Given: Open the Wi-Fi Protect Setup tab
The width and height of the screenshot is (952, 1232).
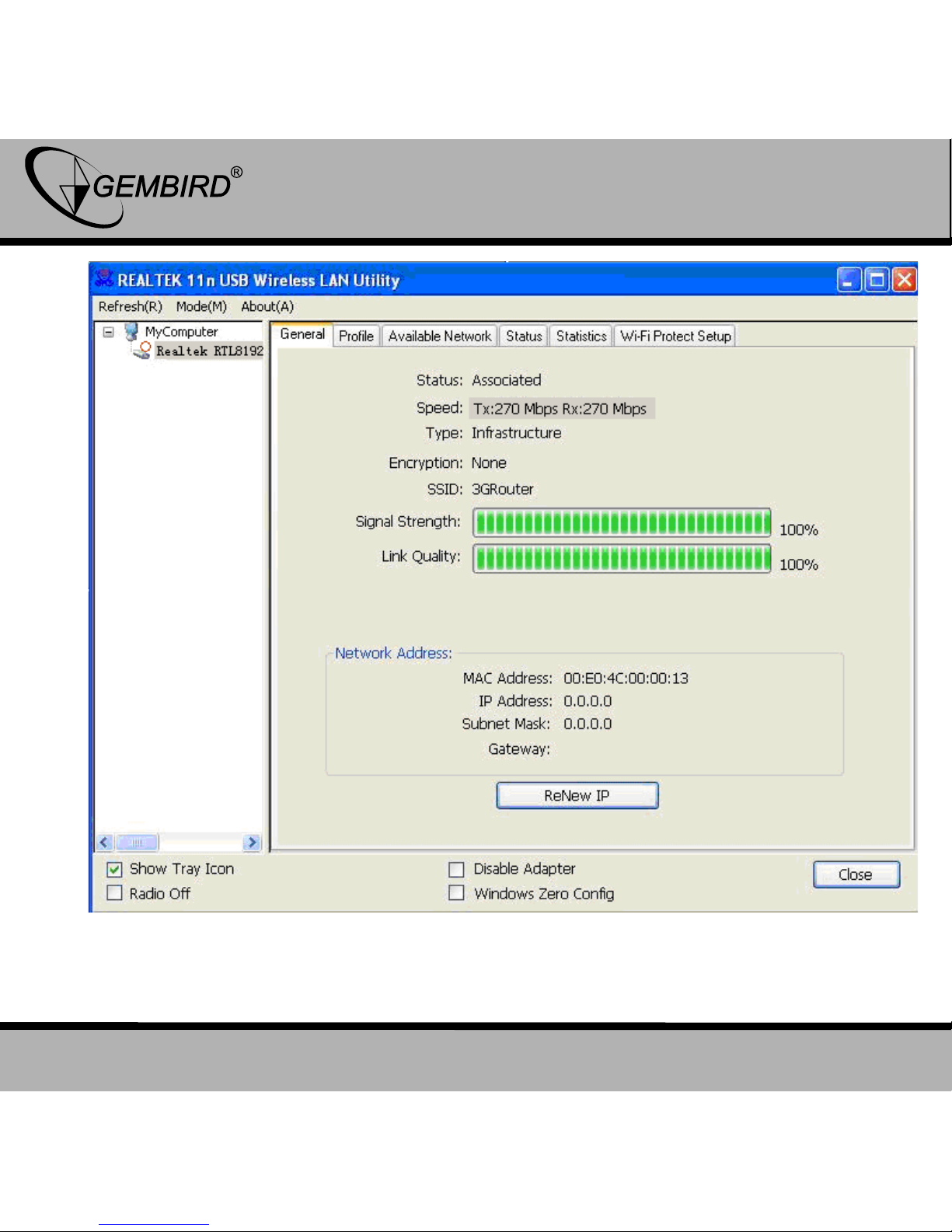Looking at the screenshot, I should 675,336.
